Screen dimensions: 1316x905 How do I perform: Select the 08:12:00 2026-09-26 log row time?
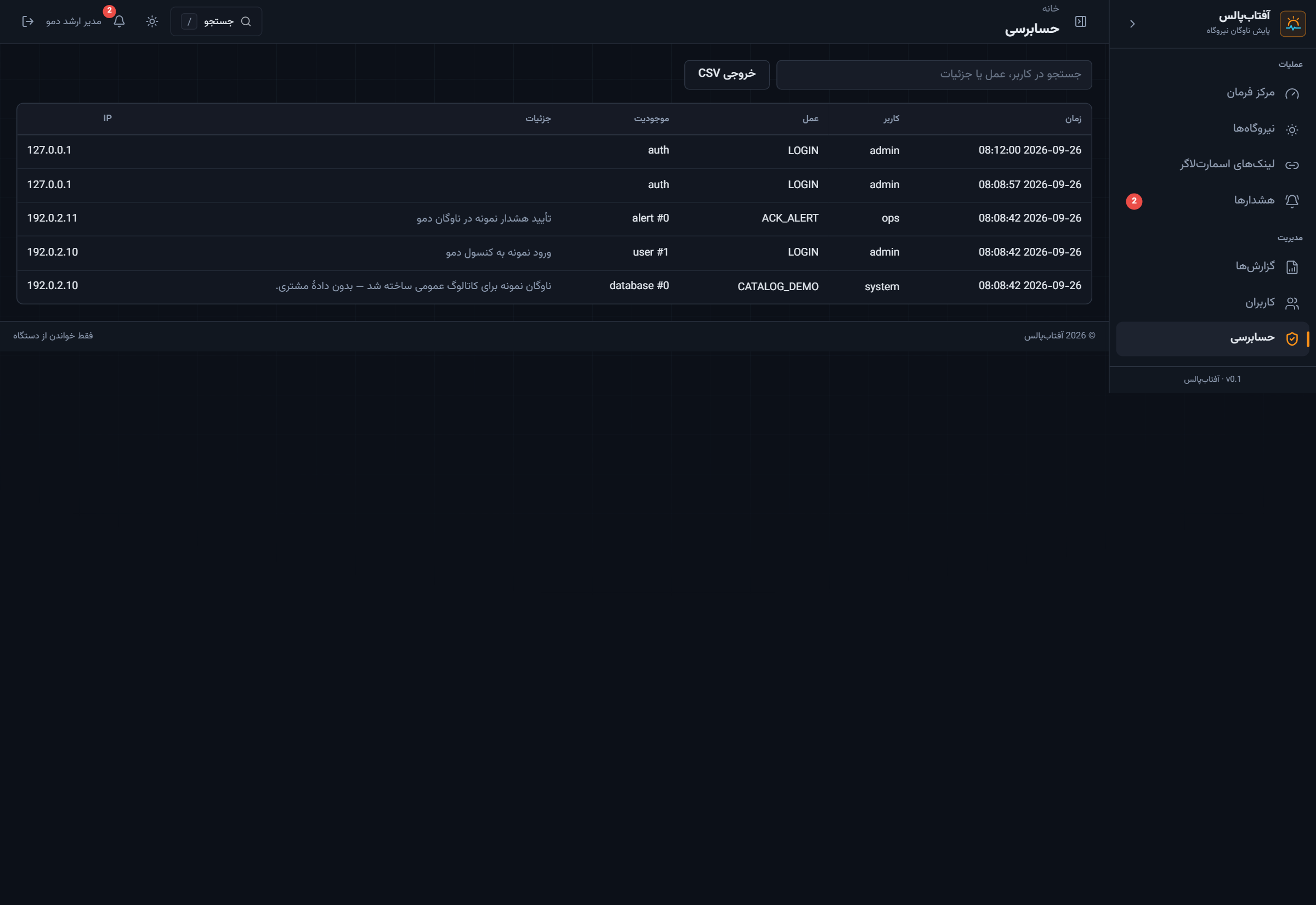click(1029, 150)
